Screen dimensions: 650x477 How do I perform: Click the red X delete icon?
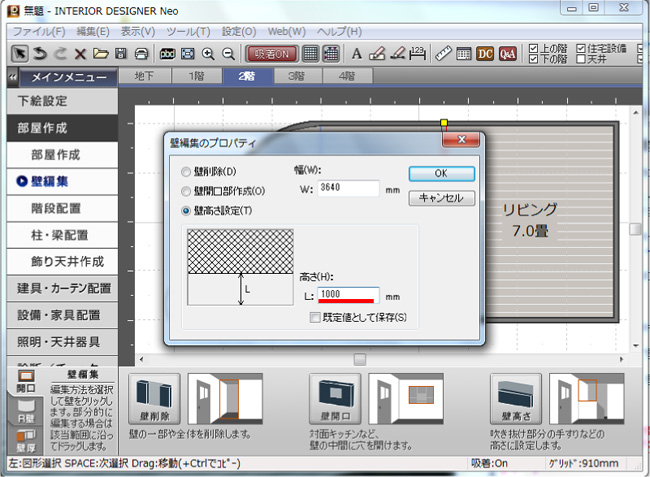click(81, 53)
